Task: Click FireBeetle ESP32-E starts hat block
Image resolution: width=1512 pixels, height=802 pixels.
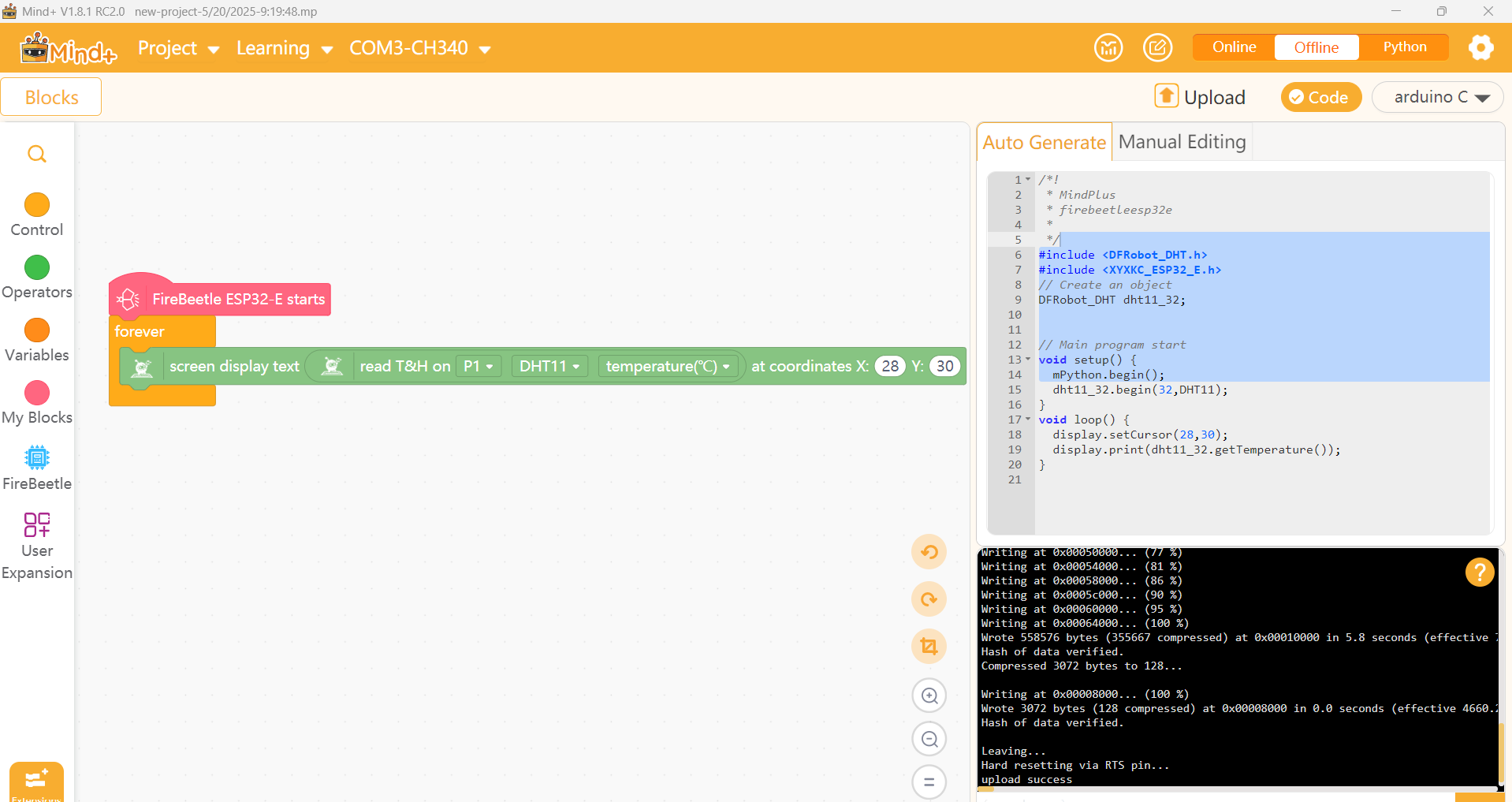Action: coord(220,298)
